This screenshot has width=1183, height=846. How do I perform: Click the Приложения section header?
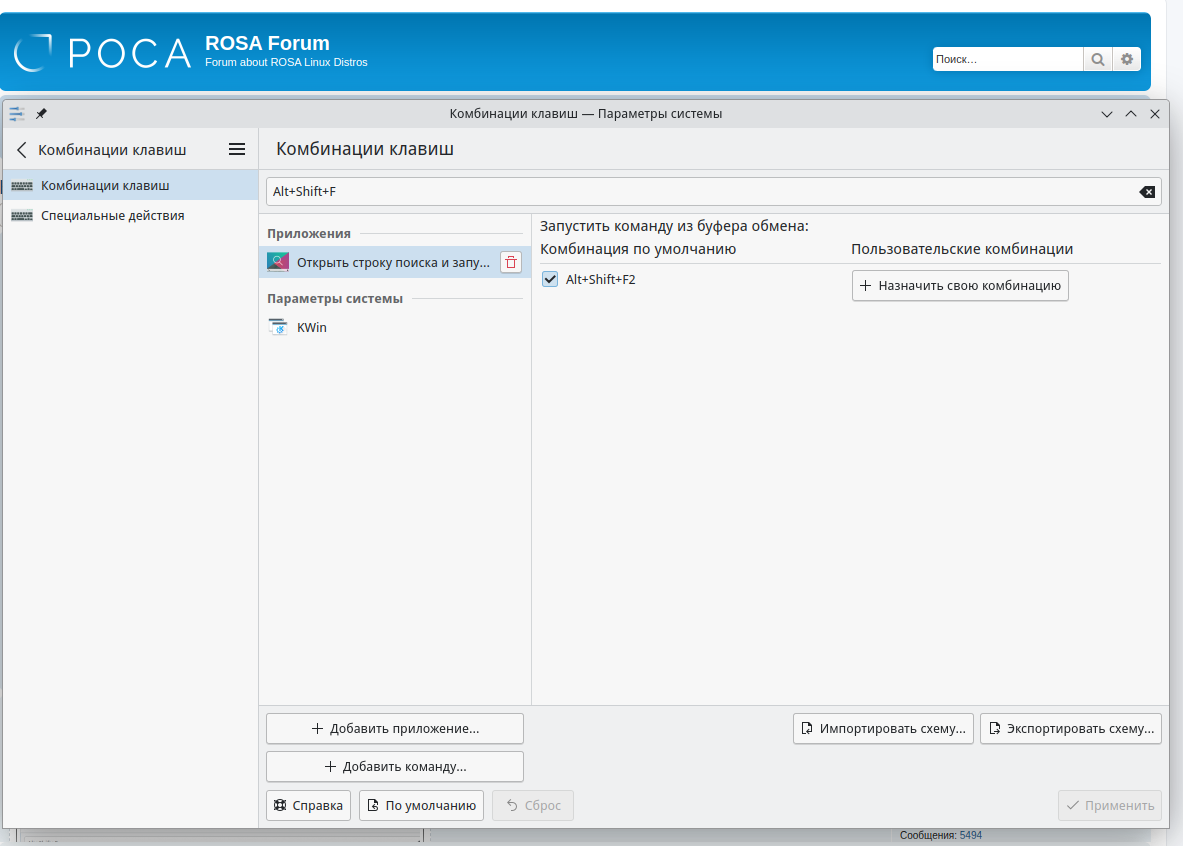(309, 234)
